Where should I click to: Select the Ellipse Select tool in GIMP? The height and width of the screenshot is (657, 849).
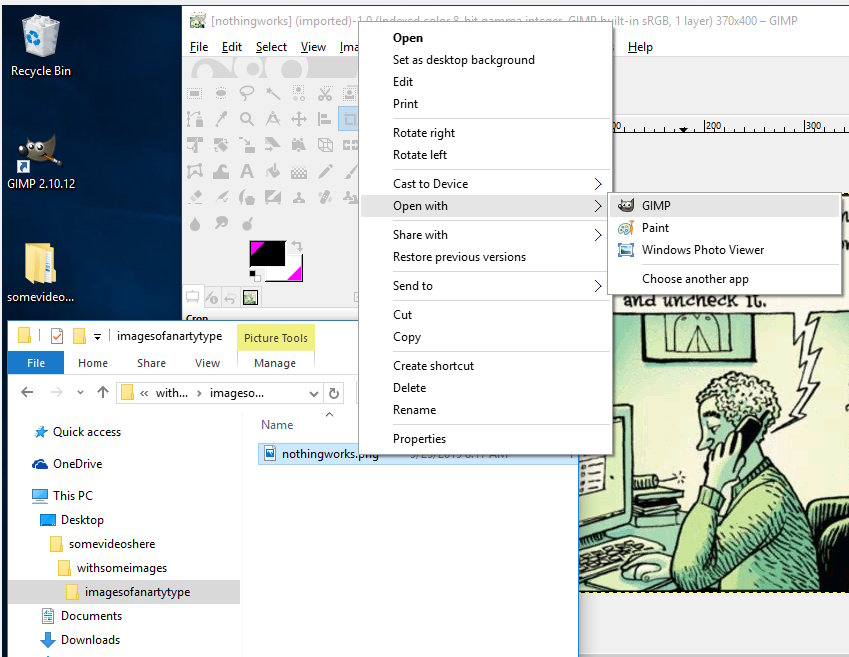click(221, 94)
